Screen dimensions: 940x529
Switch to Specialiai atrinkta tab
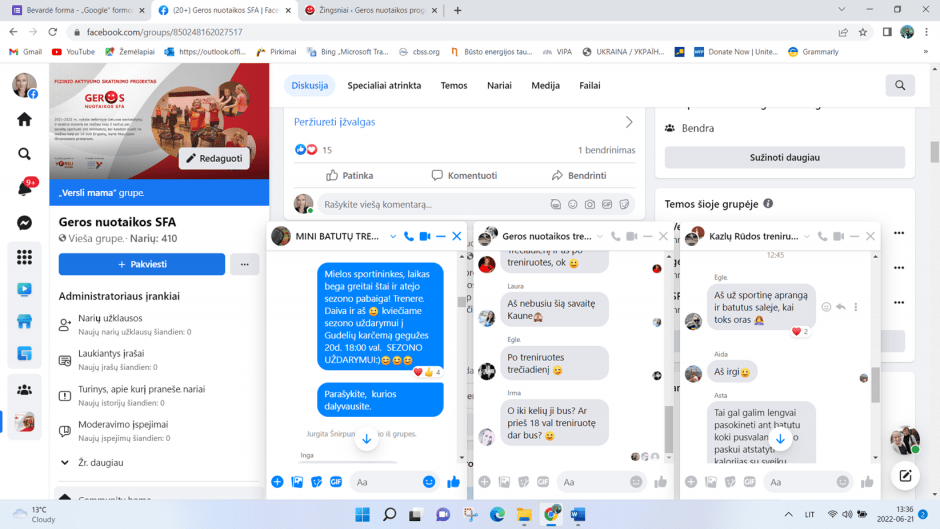point(384,85)
